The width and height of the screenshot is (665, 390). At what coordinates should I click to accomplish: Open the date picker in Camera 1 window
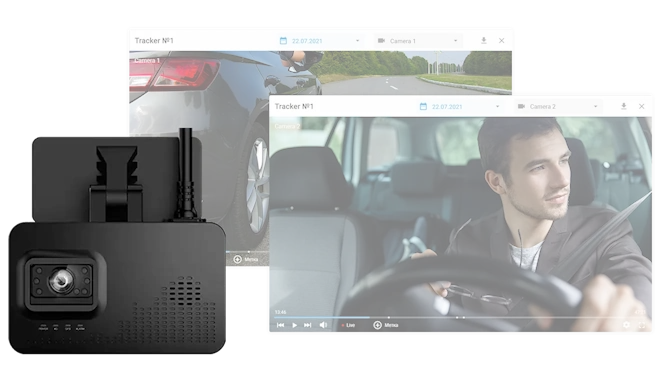tap(320, 41)
